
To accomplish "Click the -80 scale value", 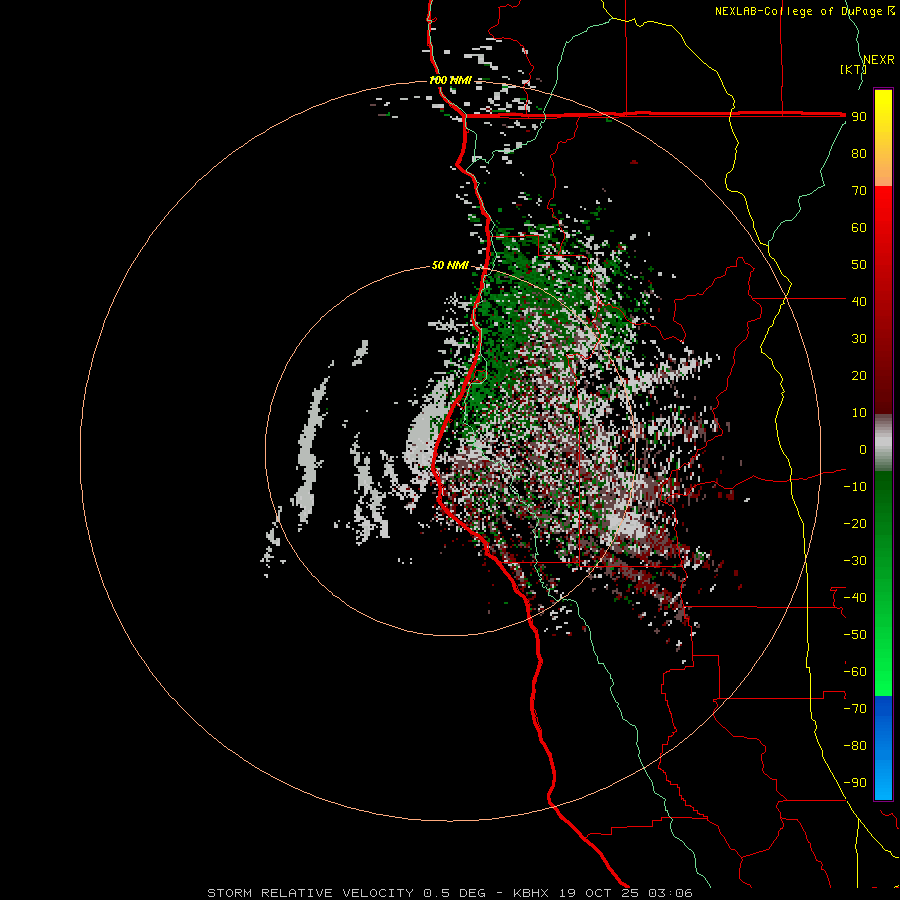I will [855, 746].
